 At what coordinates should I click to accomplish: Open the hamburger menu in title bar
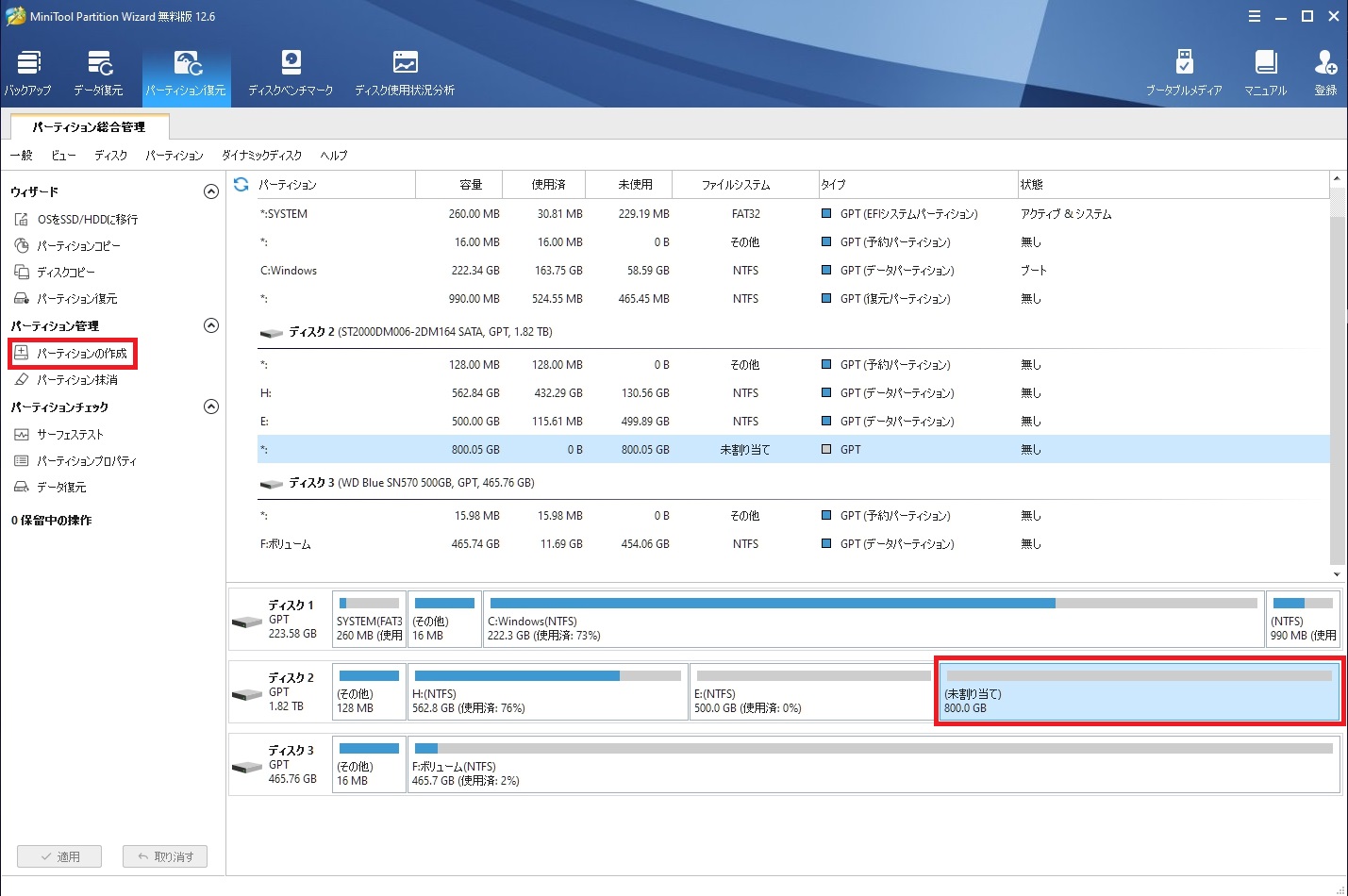[x=1254, y=16]
